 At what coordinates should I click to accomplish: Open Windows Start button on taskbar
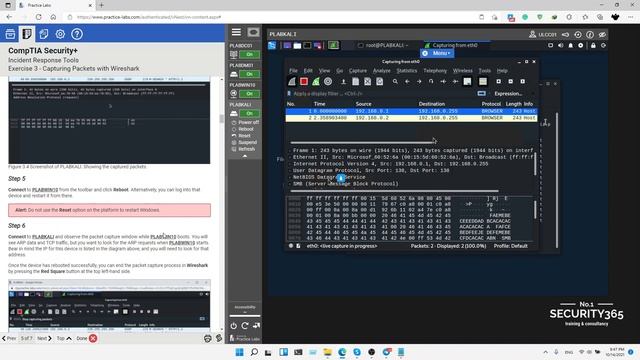pyautogui.click(x=240, y=352)
